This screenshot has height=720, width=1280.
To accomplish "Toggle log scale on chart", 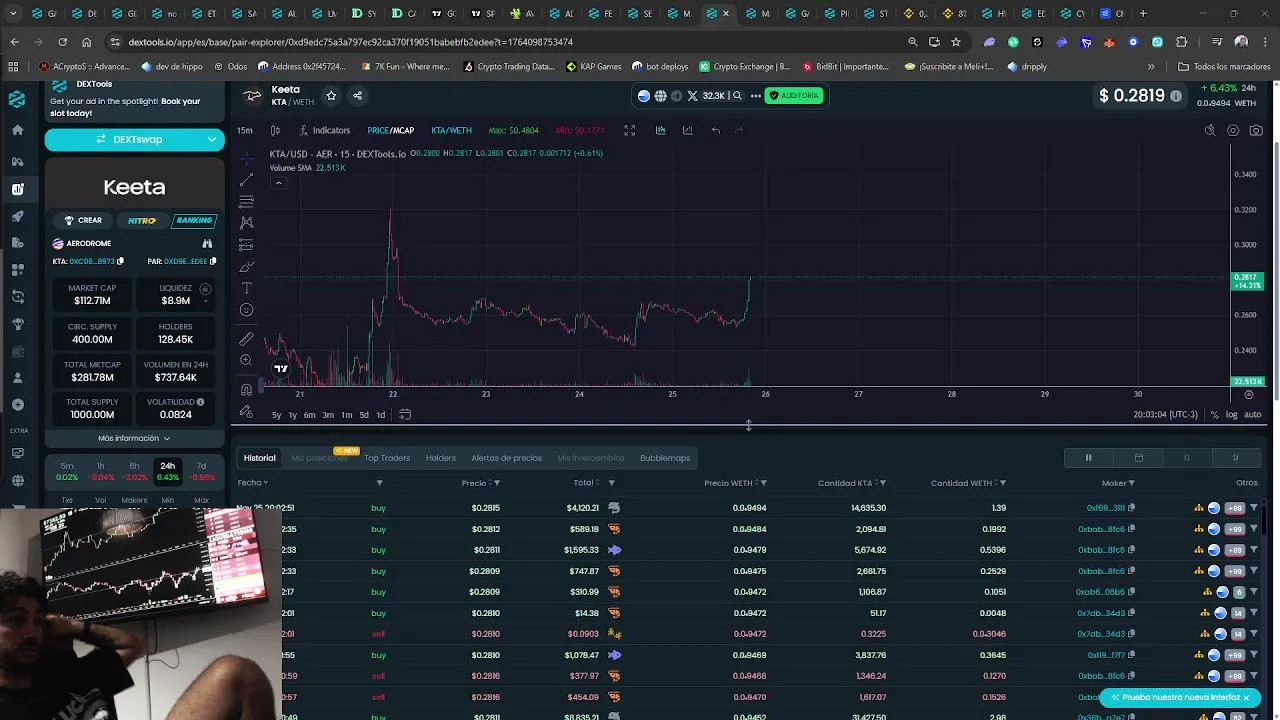I will [x=1231, y=415].
